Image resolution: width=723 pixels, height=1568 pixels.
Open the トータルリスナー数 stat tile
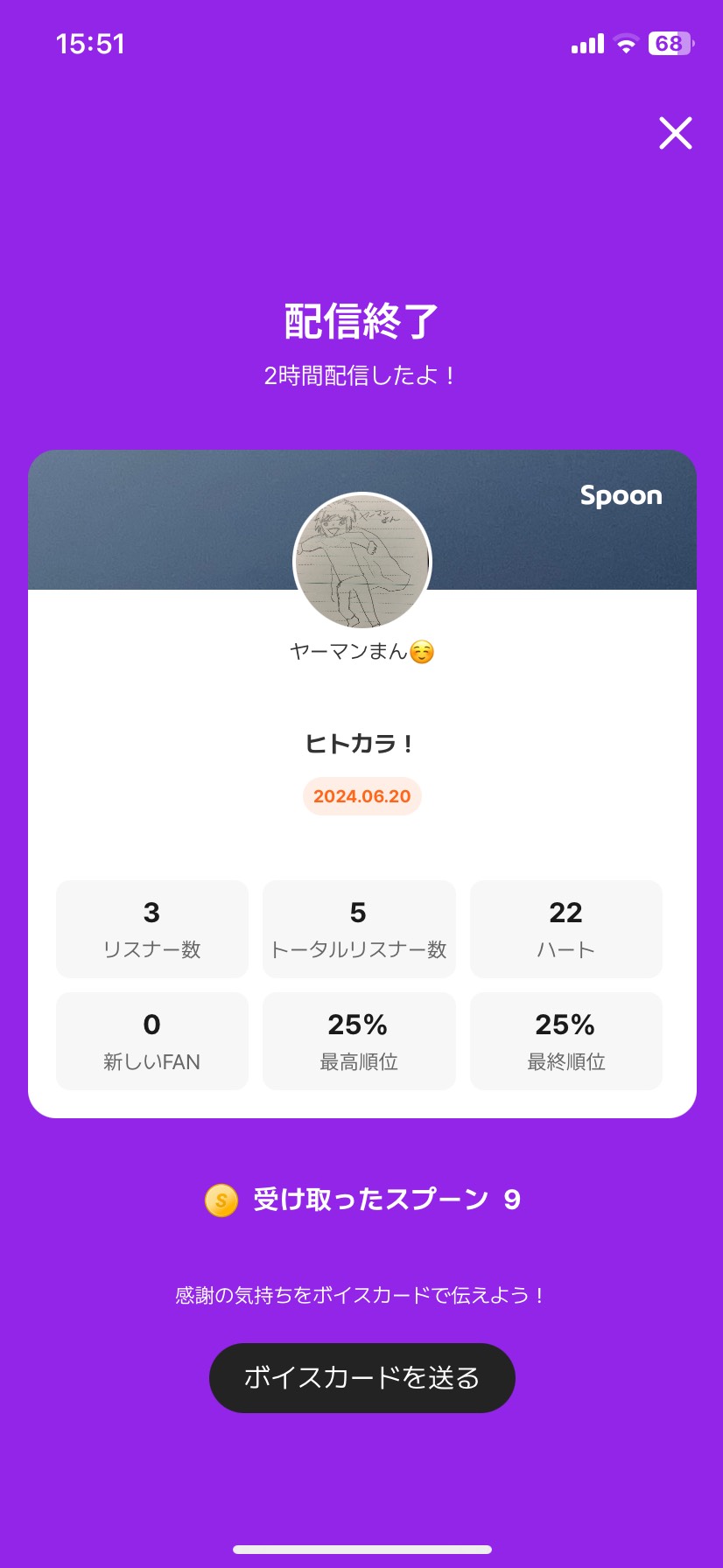(x=359, y=928)
